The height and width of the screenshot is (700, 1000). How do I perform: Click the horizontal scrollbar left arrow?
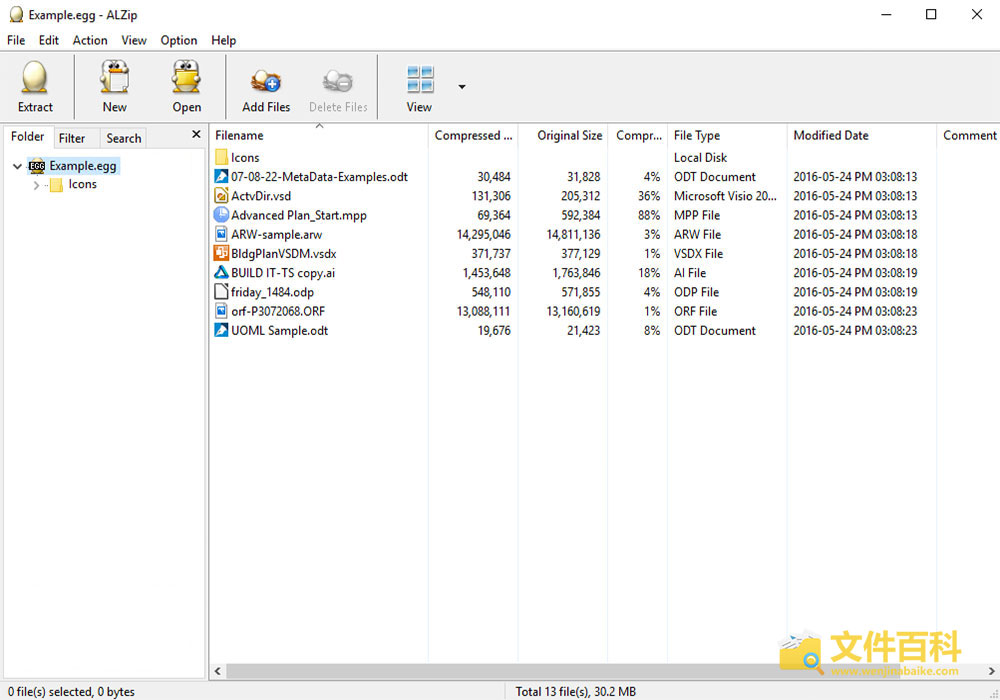click(218, 671)
